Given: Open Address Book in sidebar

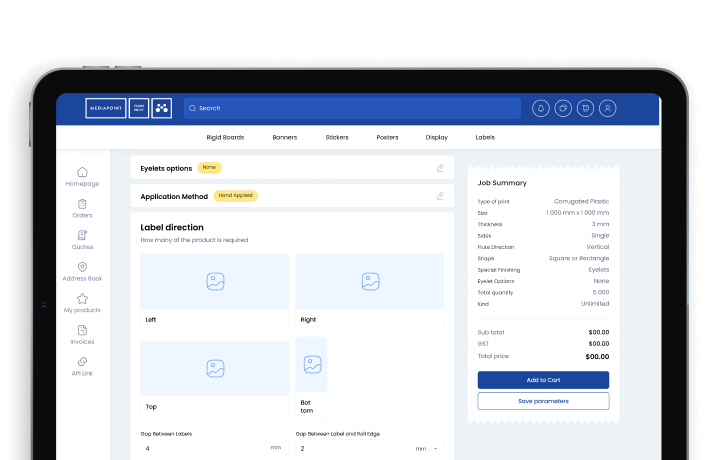Looking at the screenshot, I should coord(82,271).
